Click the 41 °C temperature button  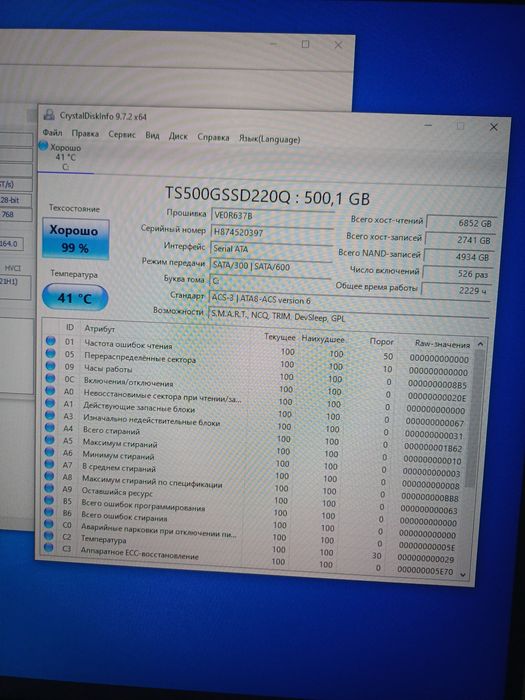tap(75, 297)
